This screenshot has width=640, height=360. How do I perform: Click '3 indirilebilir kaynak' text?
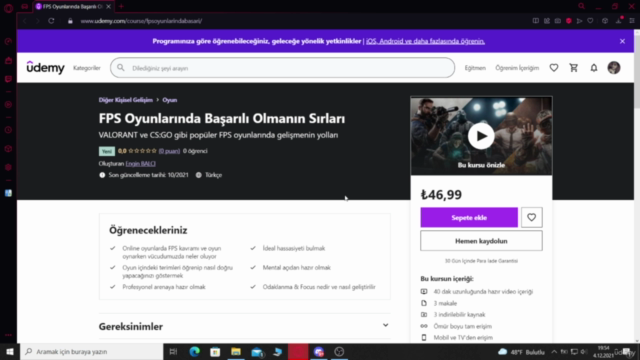pos(459,315)
